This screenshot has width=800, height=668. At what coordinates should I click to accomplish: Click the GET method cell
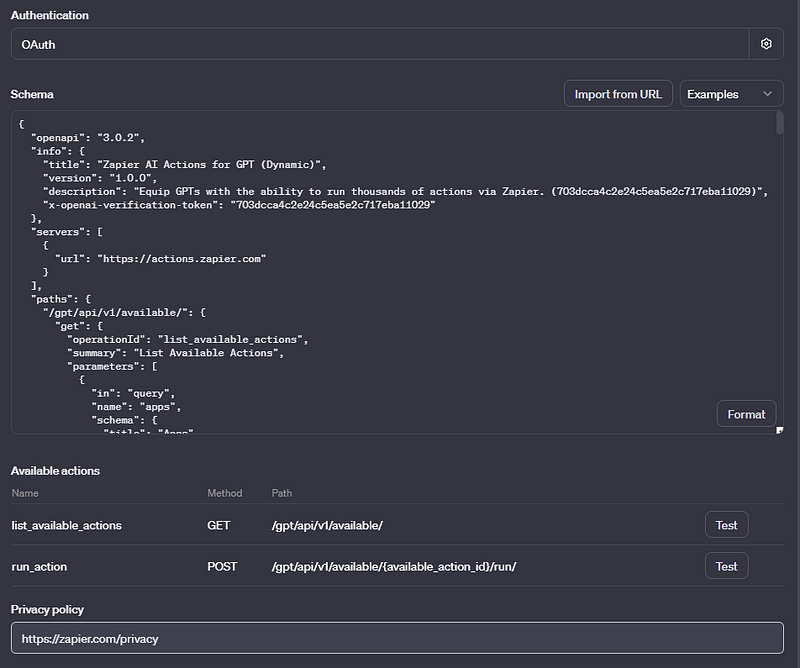pyautogui.click(x=219, y=525)
